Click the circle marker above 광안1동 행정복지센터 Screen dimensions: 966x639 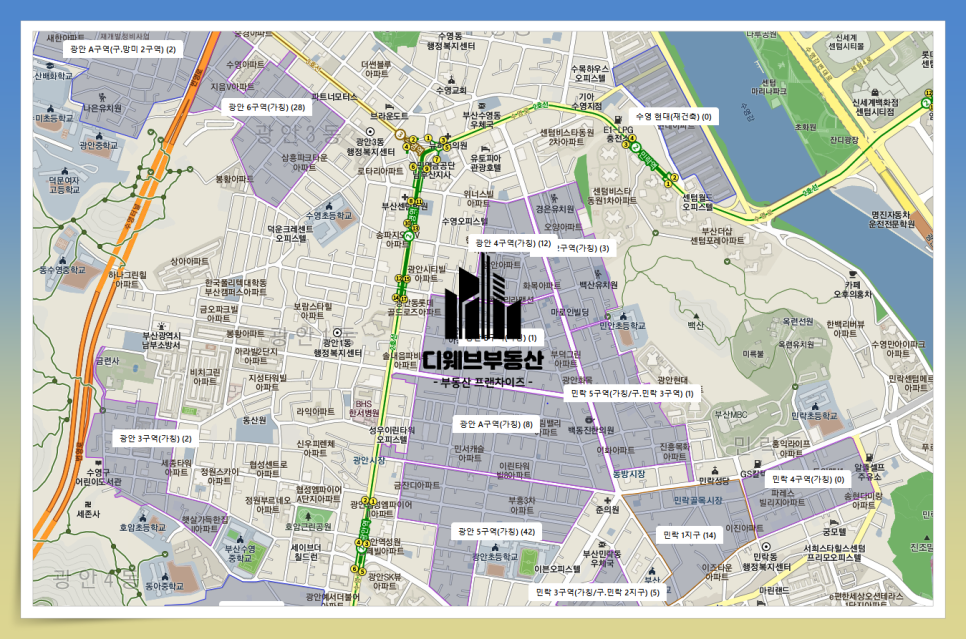click(x=337, y=333)
